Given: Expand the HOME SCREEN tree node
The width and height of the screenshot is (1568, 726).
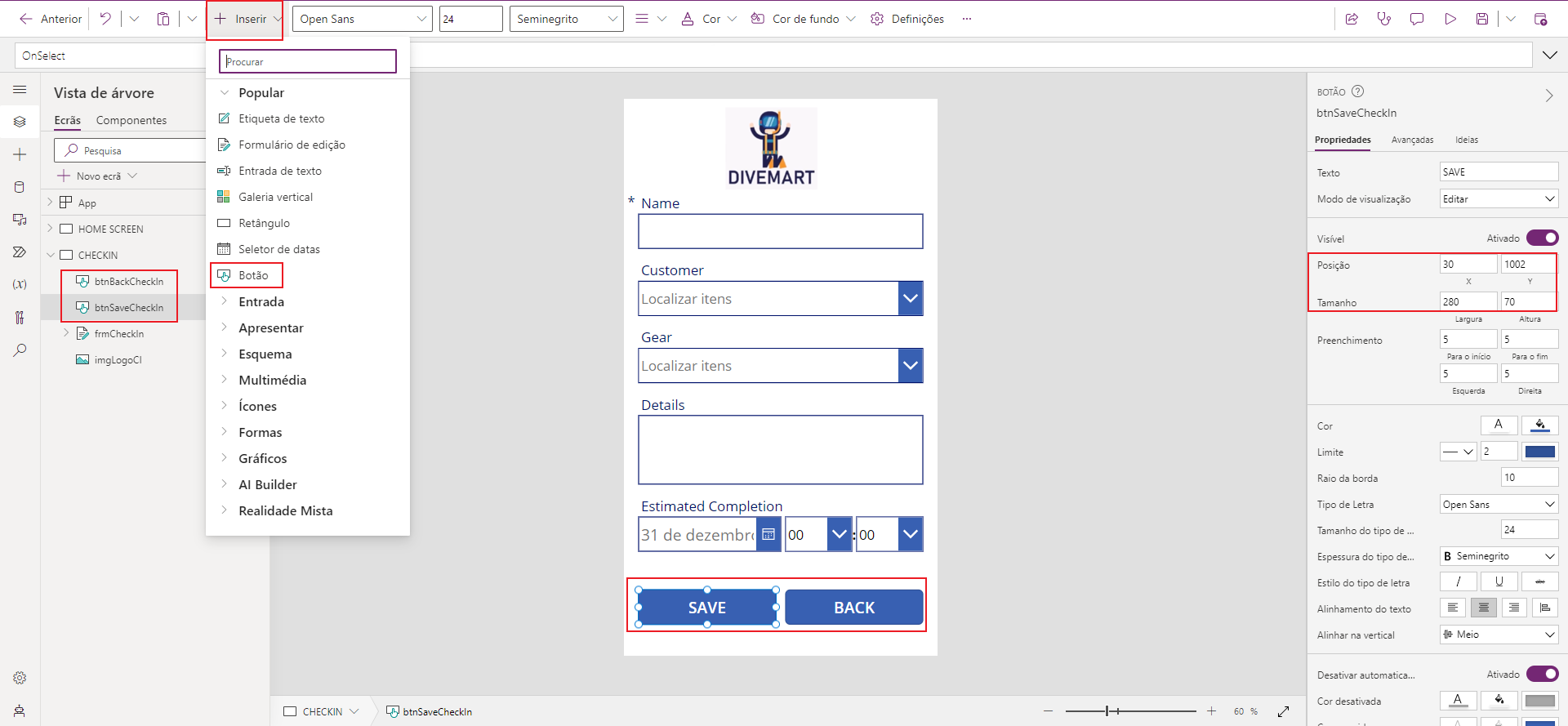Looking at the screenshot, I should click(50, 229).
